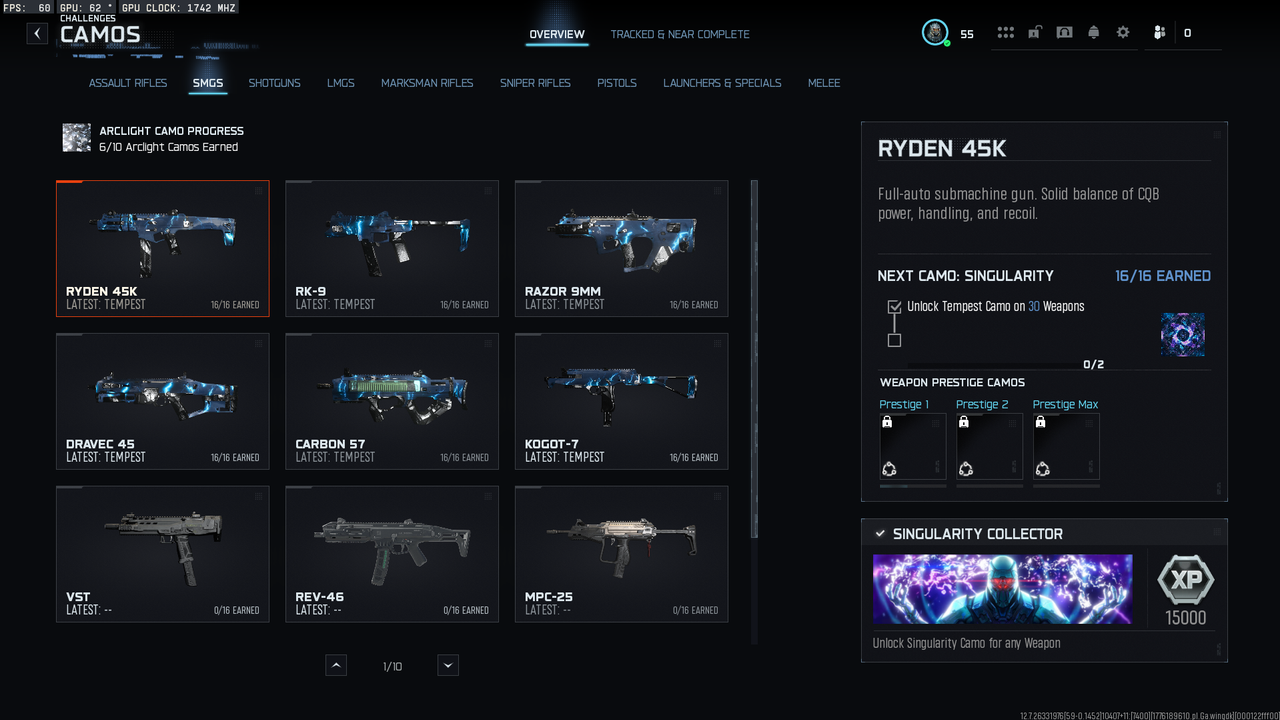This screenshot has height=720, width=1280.
Task: Select the REV-46 weapon card
Action: click(x=392, y=554)
